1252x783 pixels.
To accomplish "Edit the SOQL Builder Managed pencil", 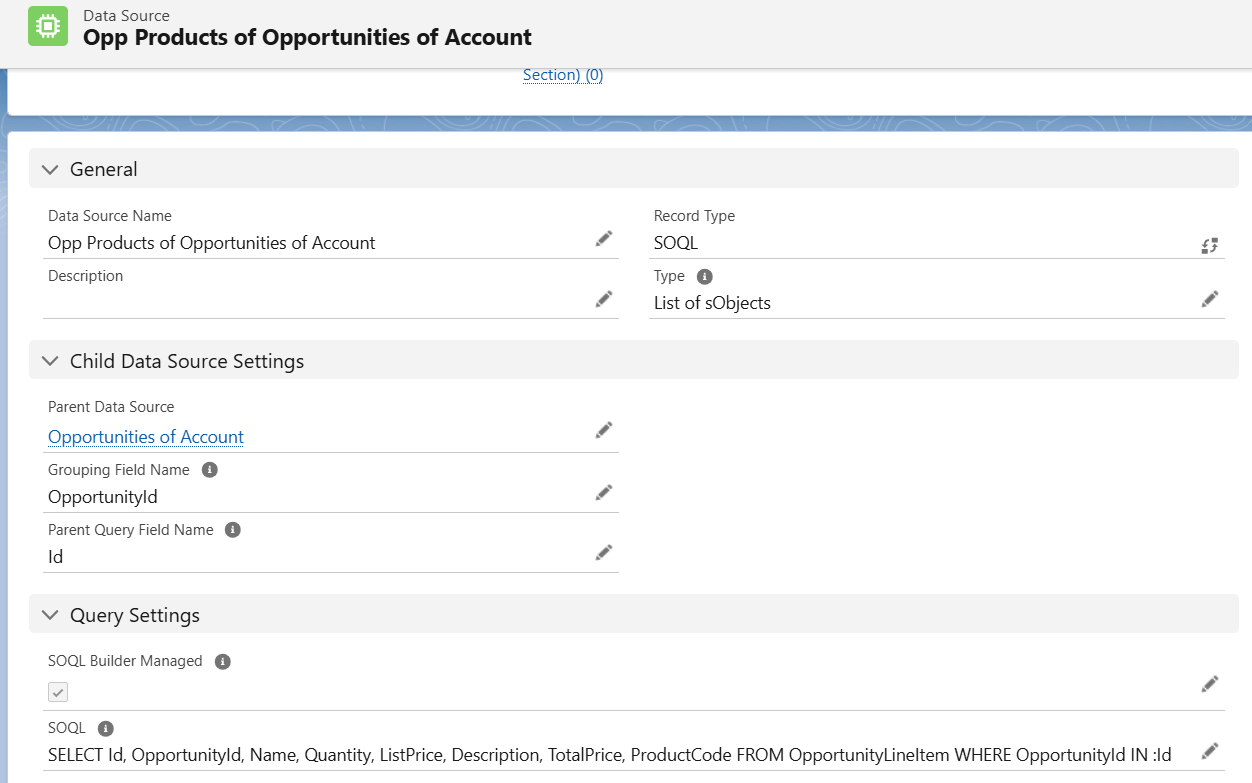I will pos(1209,684).
